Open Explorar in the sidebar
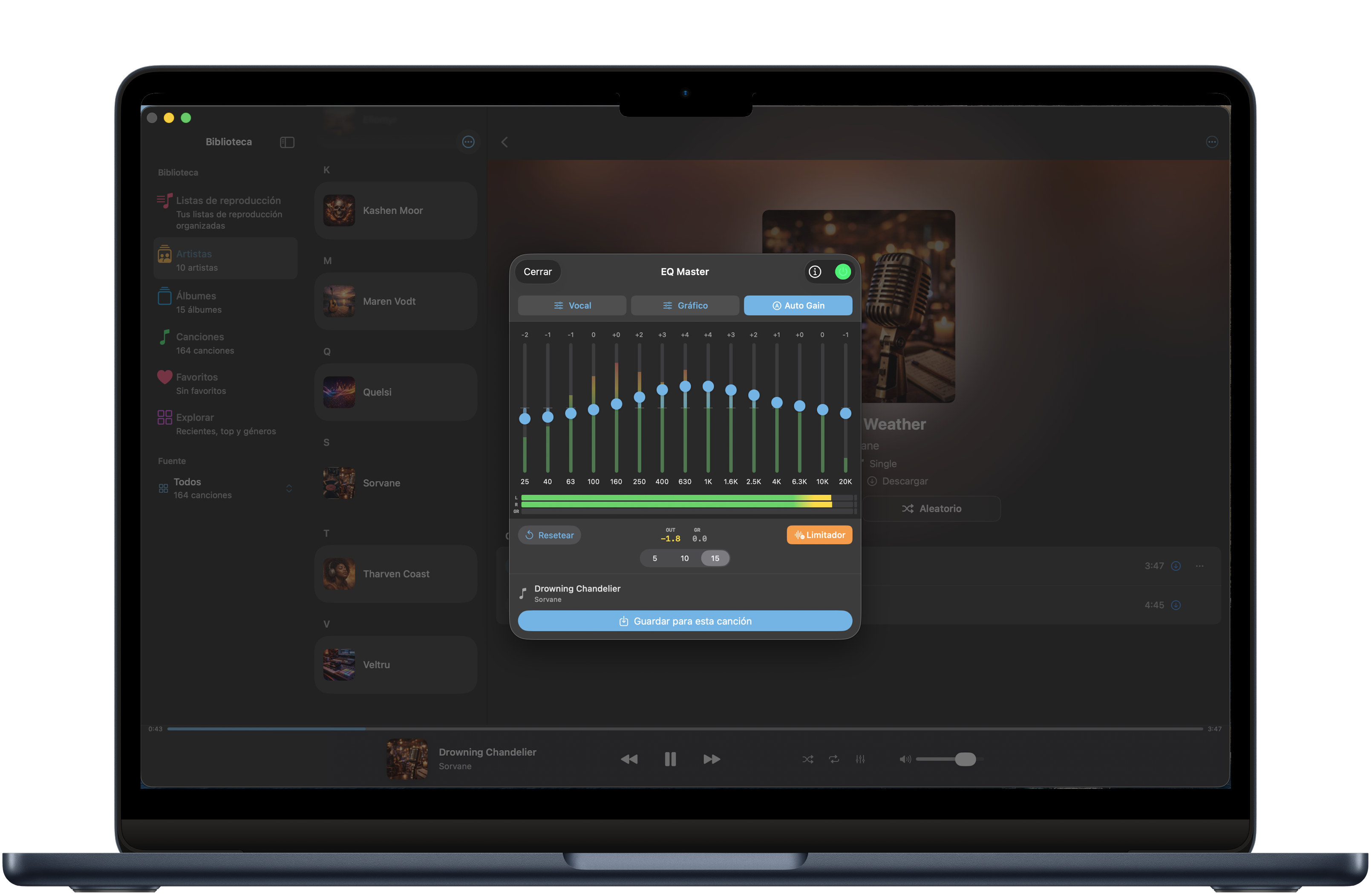Screen dimensions: 1372x895 click(x=225, y=424)
